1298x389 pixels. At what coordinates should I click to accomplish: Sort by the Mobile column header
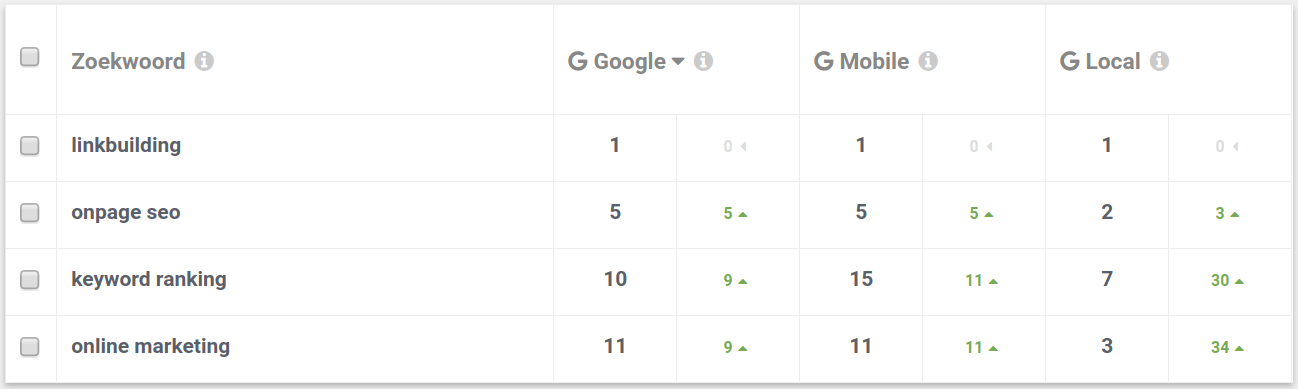874,62
